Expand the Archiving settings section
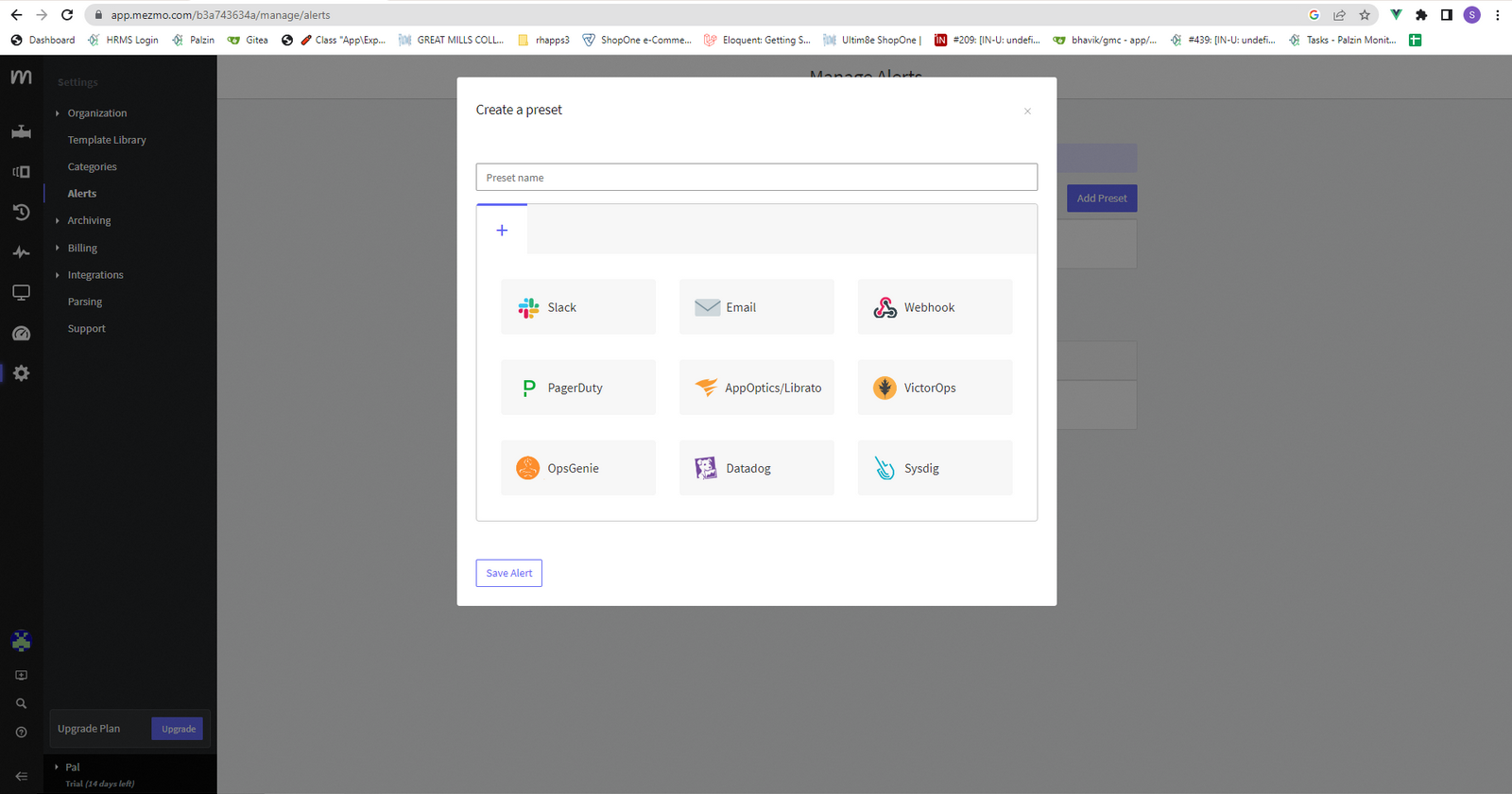The height and width of the screenshot is (794, 1512). click(x=89, y=221)
